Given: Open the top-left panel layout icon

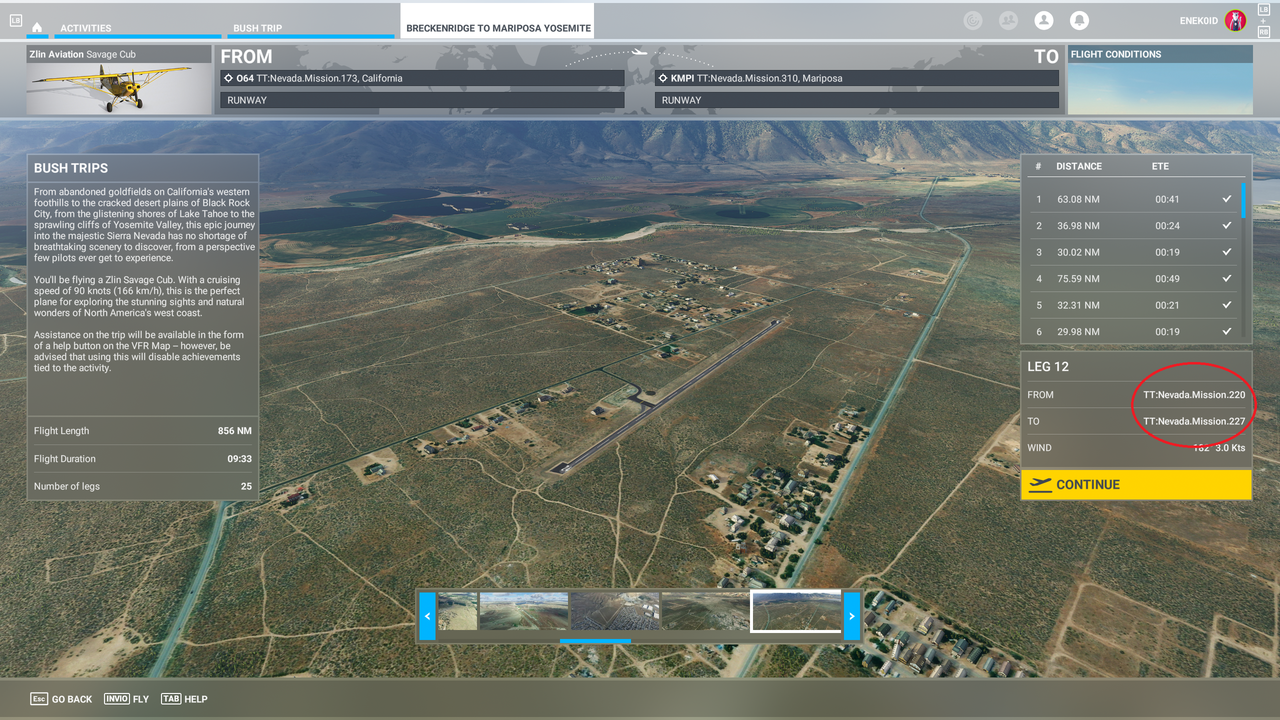Looking at the screenshot, I should pyautogui.click(x=15, y=20).
